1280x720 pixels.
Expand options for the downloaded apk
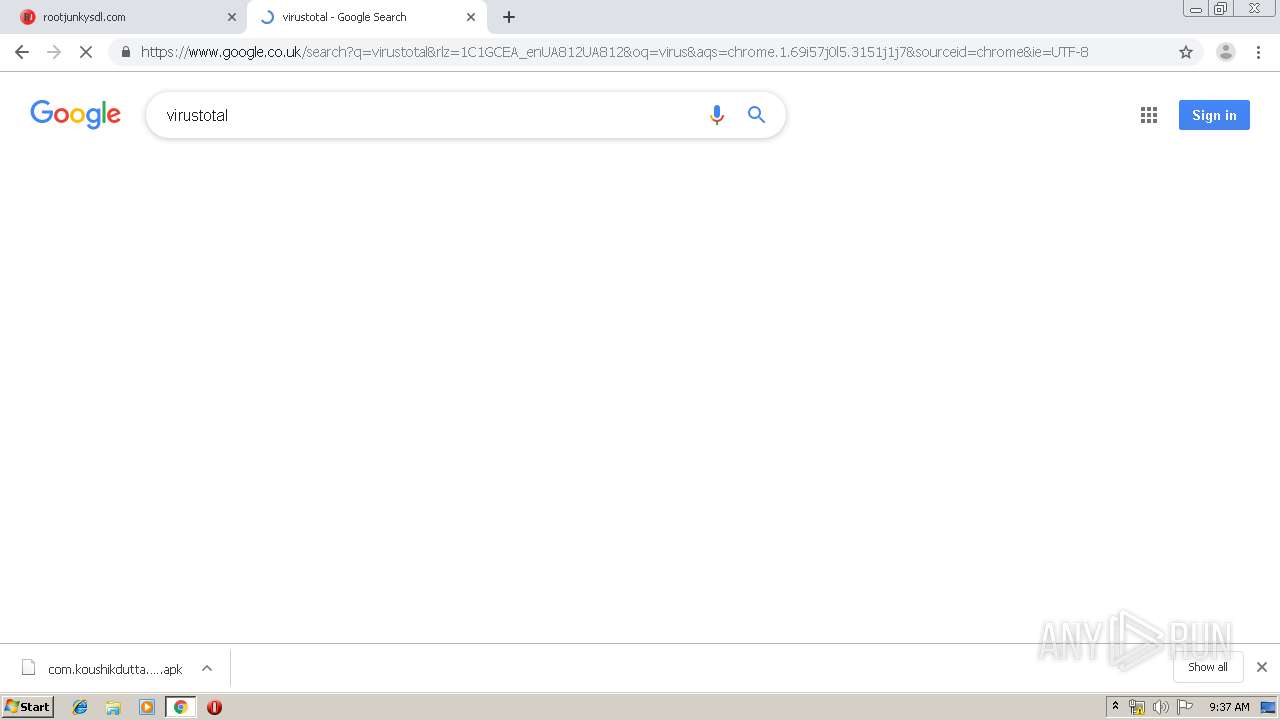tap(207, 669)
